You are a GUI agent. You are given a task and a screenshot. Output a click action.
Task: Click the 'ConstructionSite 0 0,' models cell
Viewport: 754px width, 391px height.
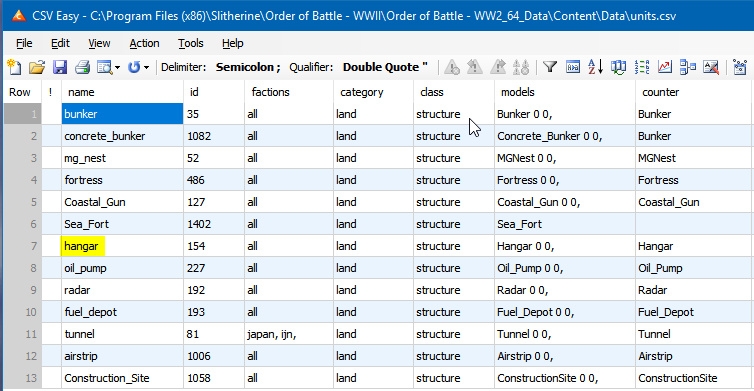[565, 378]
